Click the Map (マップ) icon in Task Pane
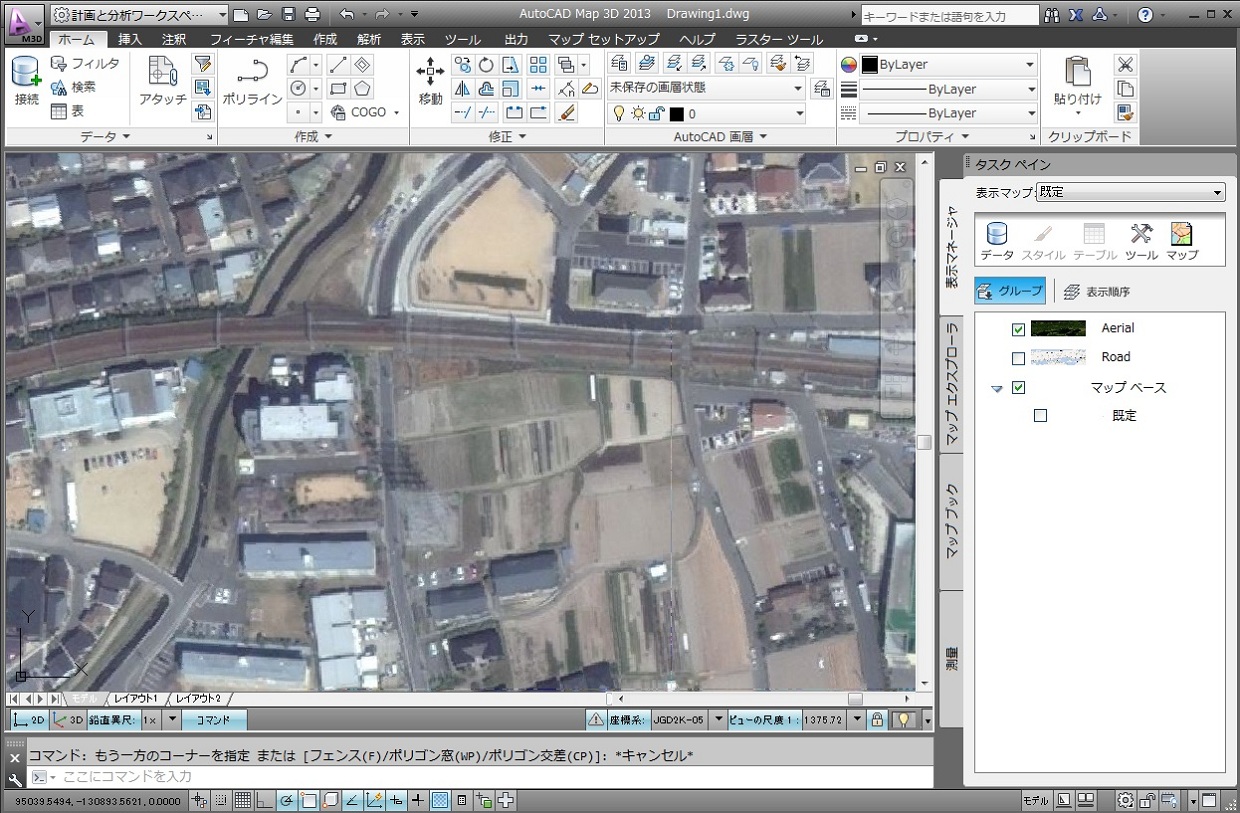This screenshot has height=813, width=1240. [1181, 241]
